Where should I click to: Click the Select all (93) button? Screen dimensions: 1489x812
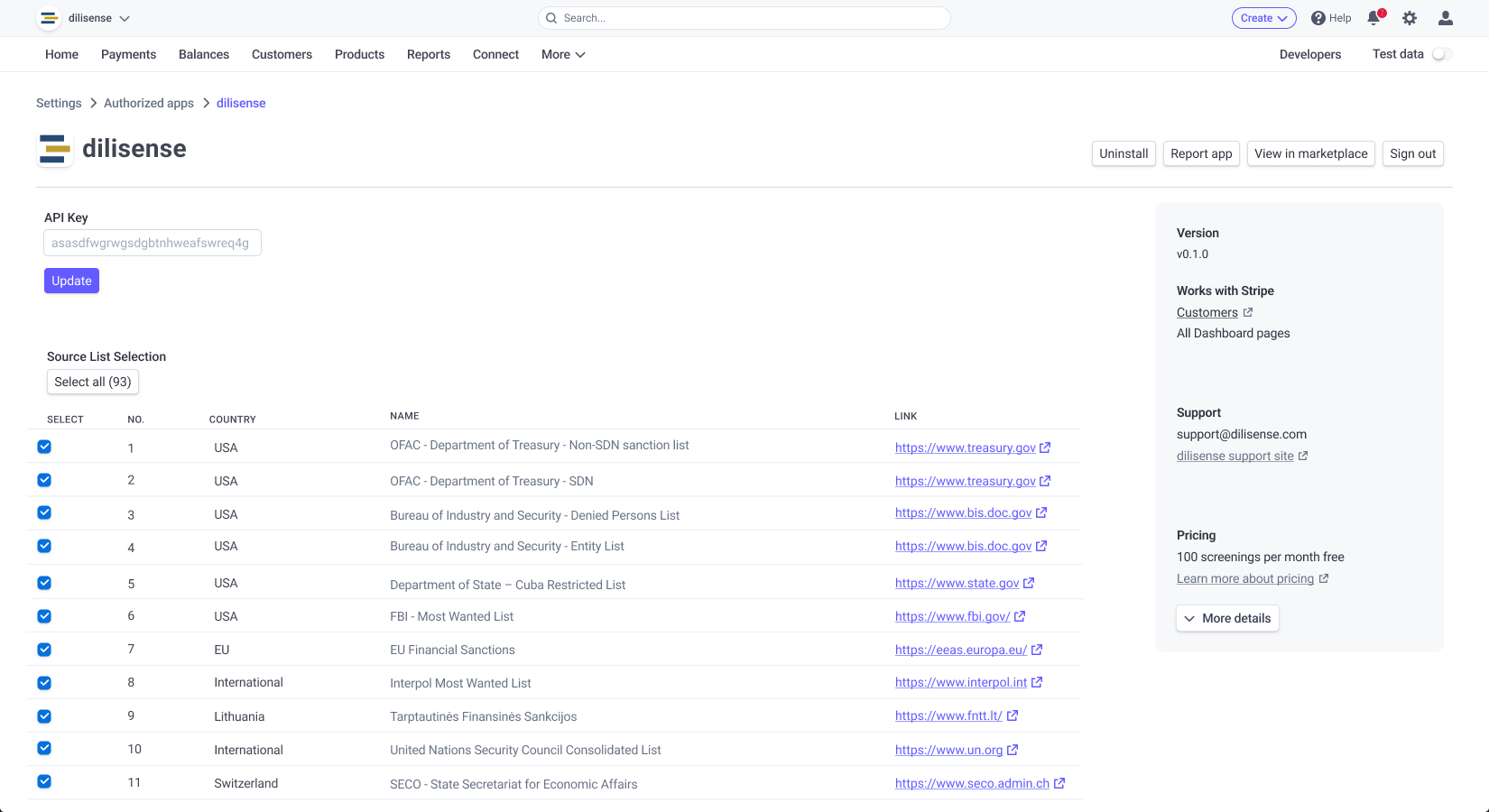click(92, 382)
